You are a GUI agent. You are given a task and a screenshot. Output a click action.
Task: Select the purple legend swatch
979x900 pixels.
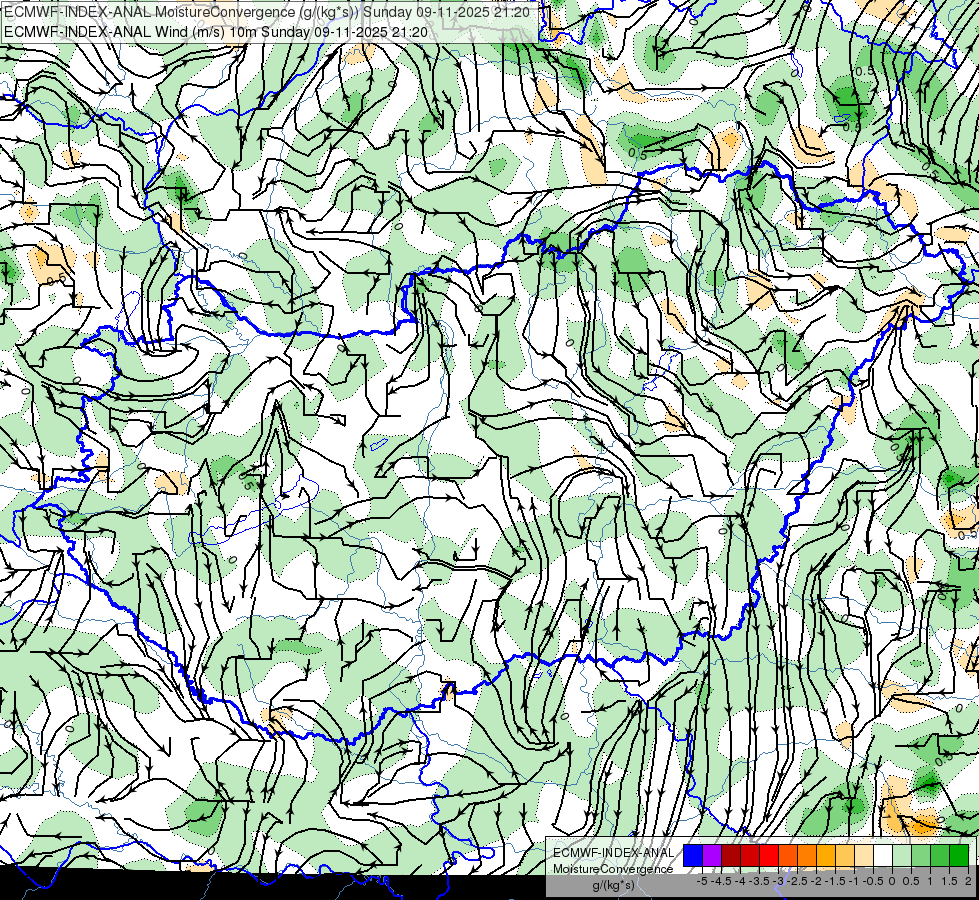pyautogui.click(x=712, y=855)
